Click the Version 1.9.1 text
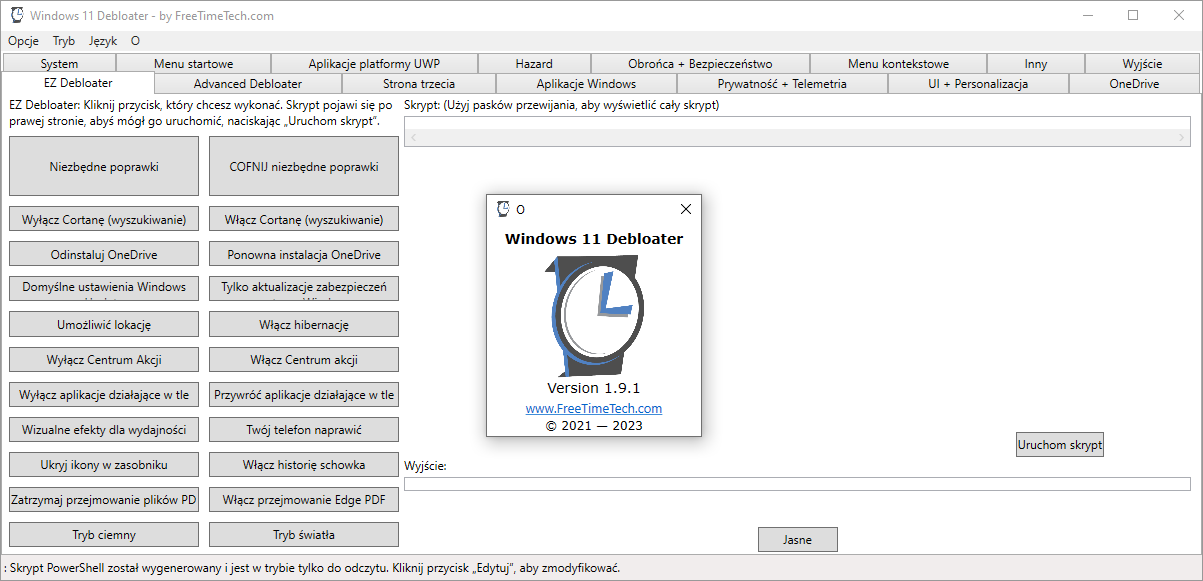 [593, 388]
